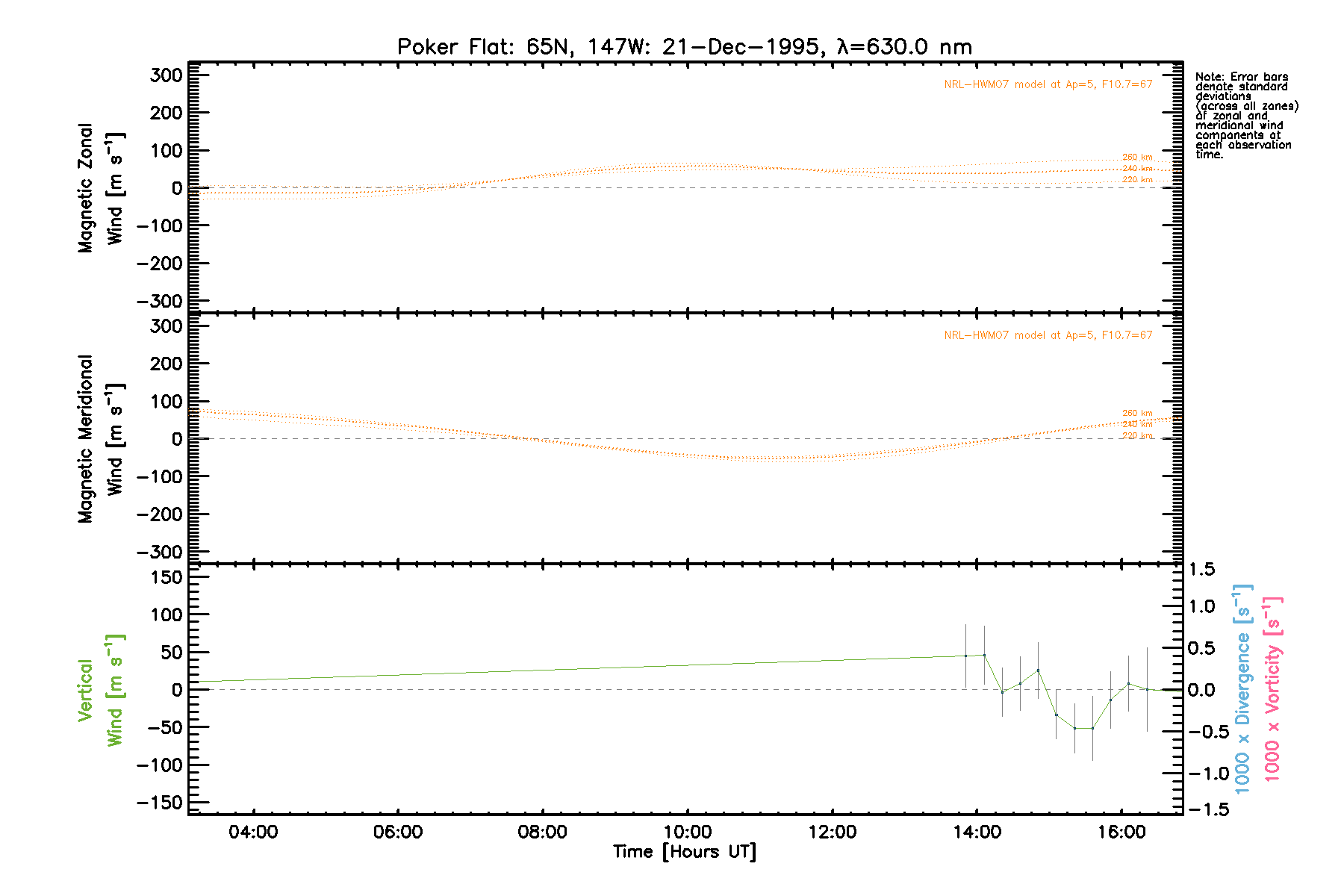Screen dimensions: 1344x896
Task: Click the '200' tick on zonal wind axis
Action: [x=167, y=113]
